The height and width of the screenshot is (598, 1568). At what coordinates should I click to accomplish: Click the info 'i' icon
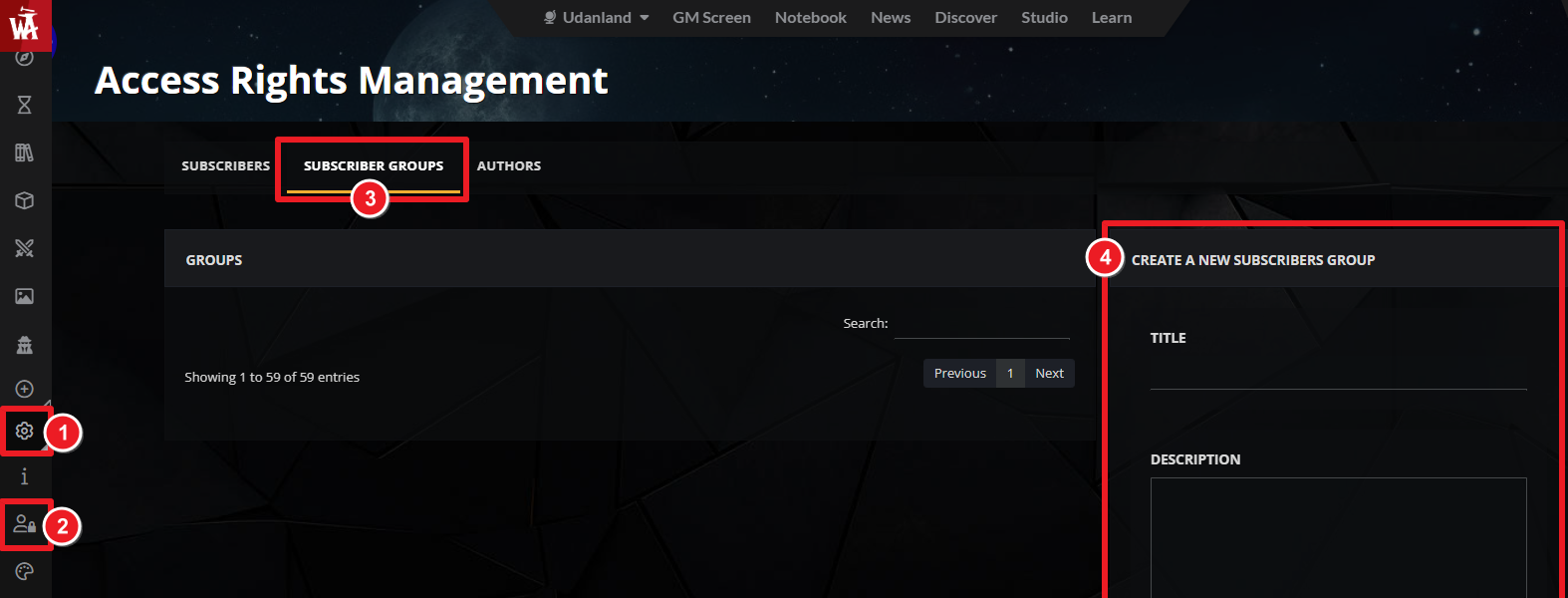tap(25, 477)
